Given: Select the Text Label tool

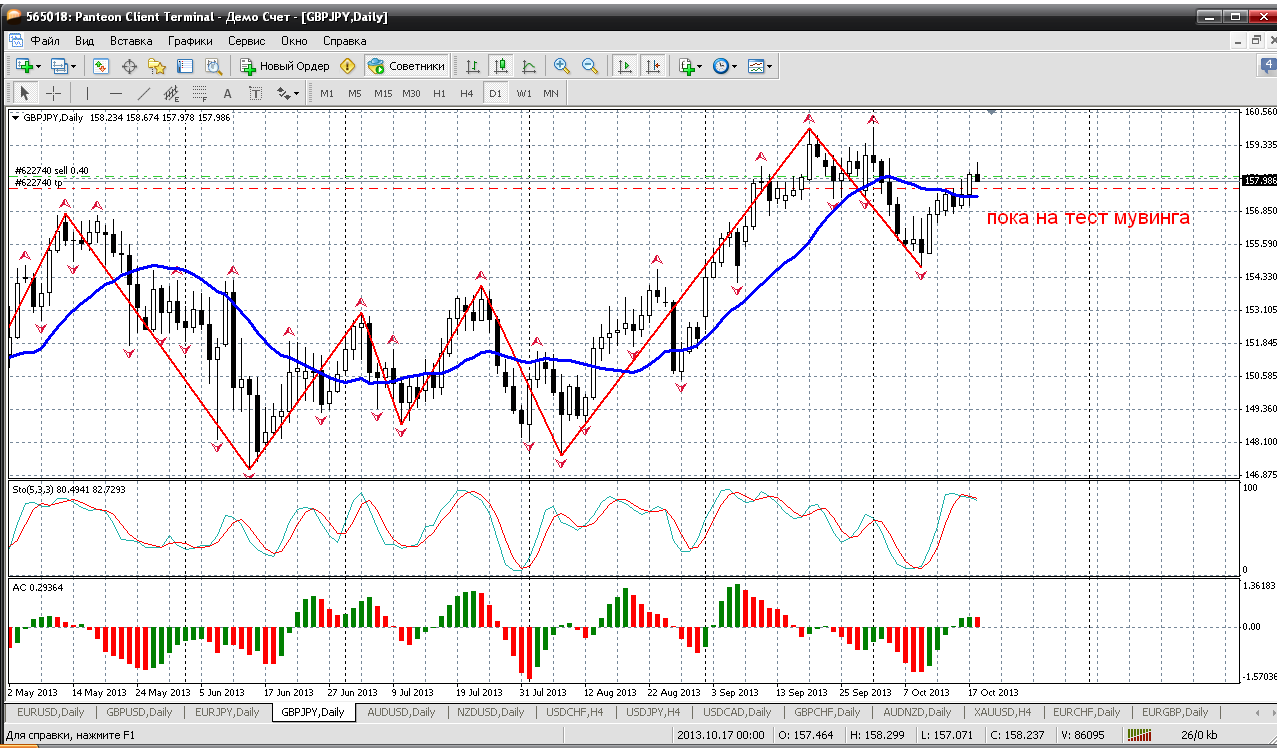Looking at the screenshot, I should (255, 93).
